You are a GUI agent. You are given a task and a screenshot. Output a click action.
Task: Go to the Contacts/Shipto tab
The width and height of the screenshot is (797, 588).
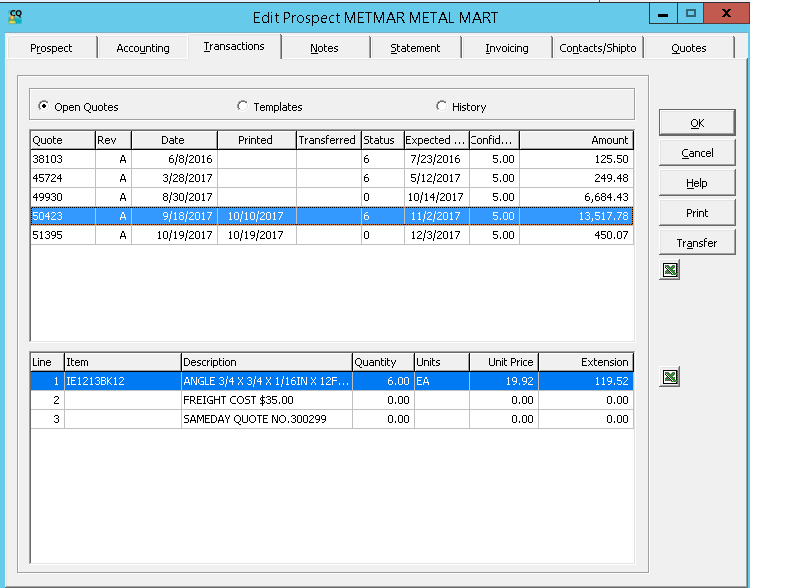click(x=597, y=48)
